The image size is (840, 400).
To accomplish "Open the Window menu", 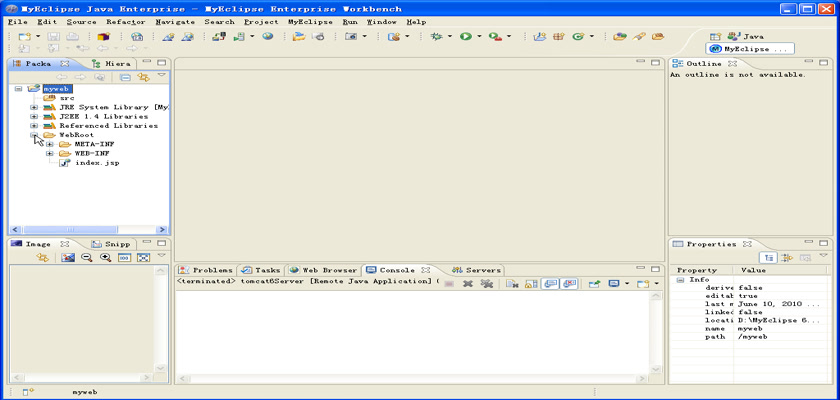I will 381,22.
